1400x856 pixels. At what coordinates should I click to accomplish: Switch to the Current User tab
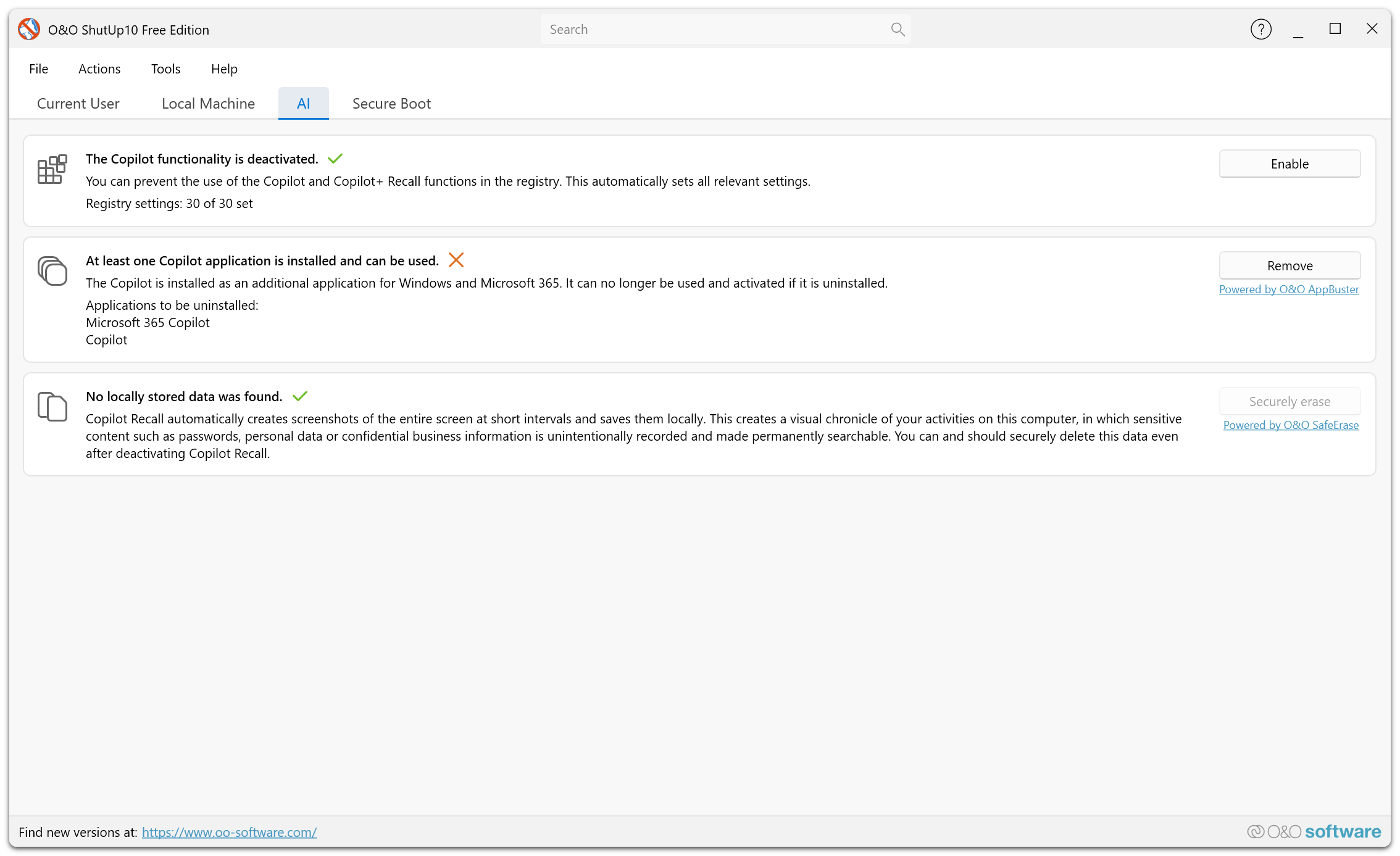(x=78, y=103)
